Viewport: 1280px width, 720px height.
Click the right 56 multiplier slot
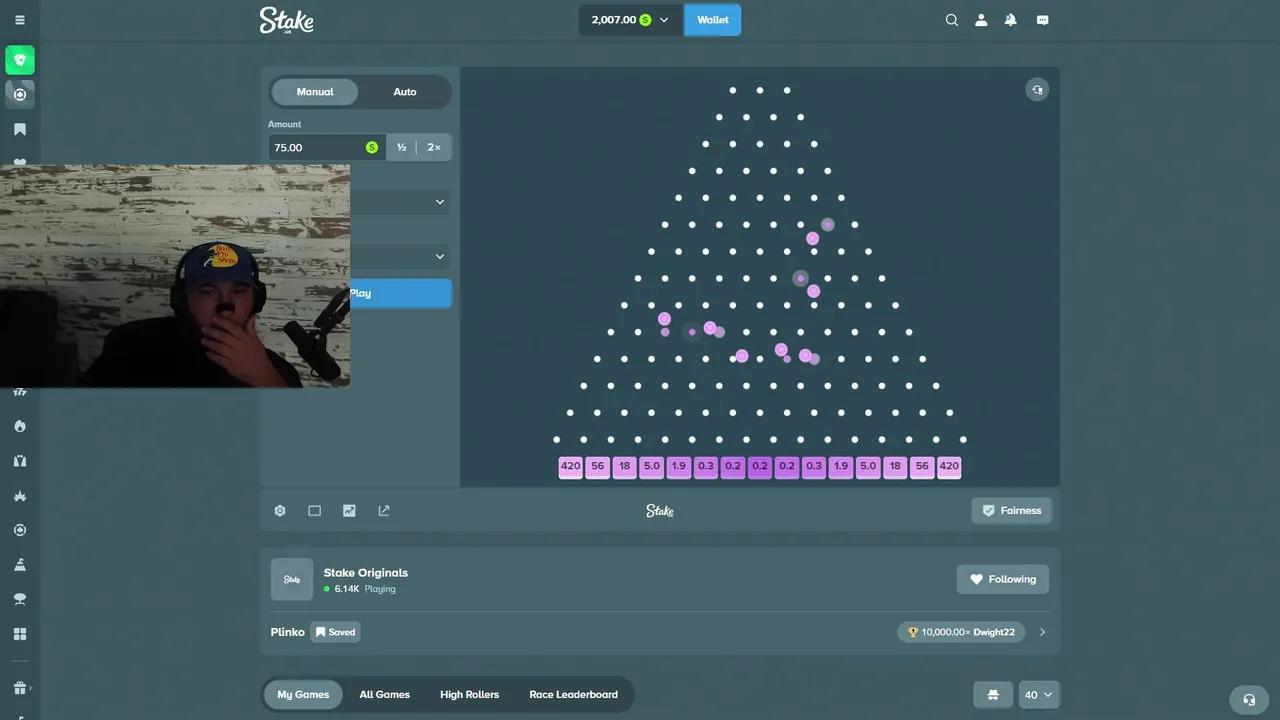[922, 466]
